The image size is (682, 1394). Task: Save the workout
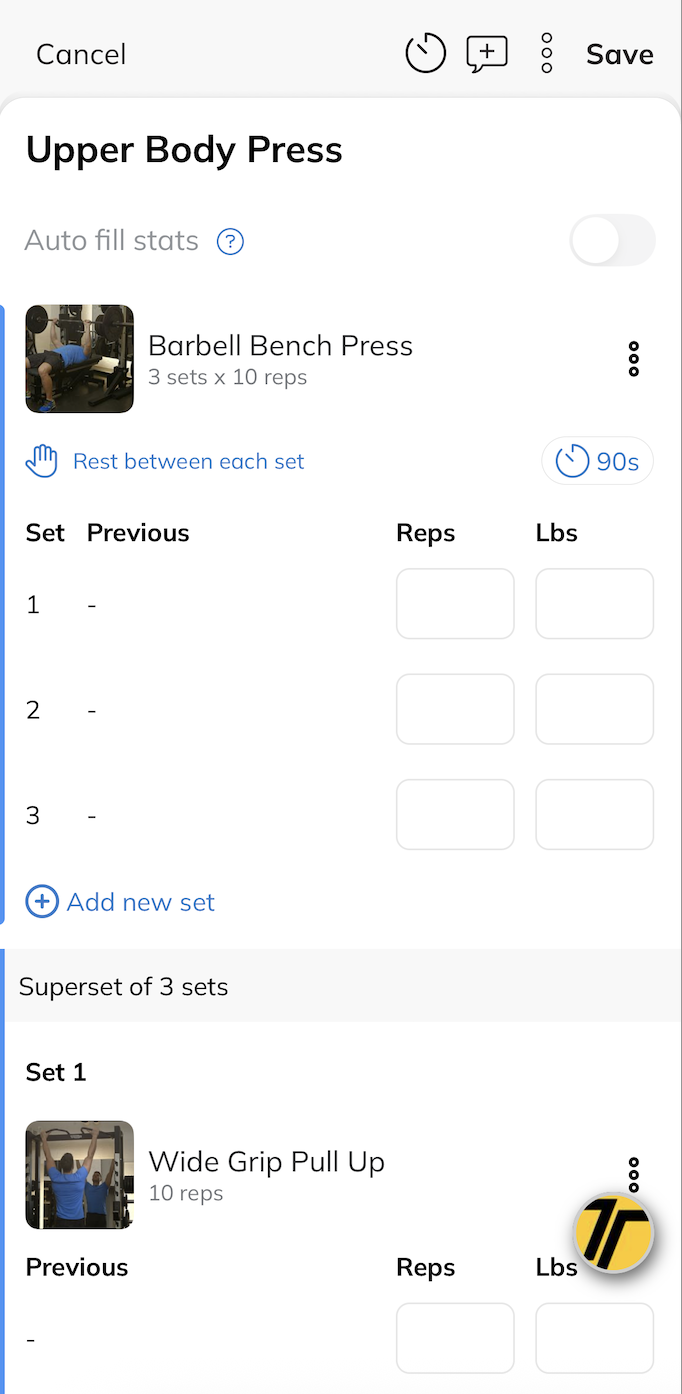619,54
